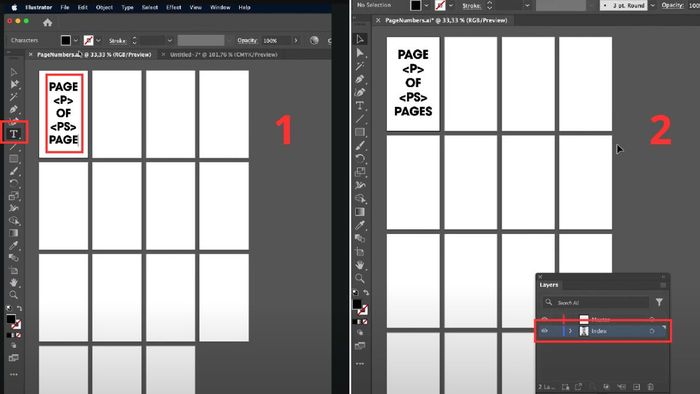700x394 pixels.
Task: Open the Layers panel options menu
Action: pyautogui.click(x=663, y=285)
